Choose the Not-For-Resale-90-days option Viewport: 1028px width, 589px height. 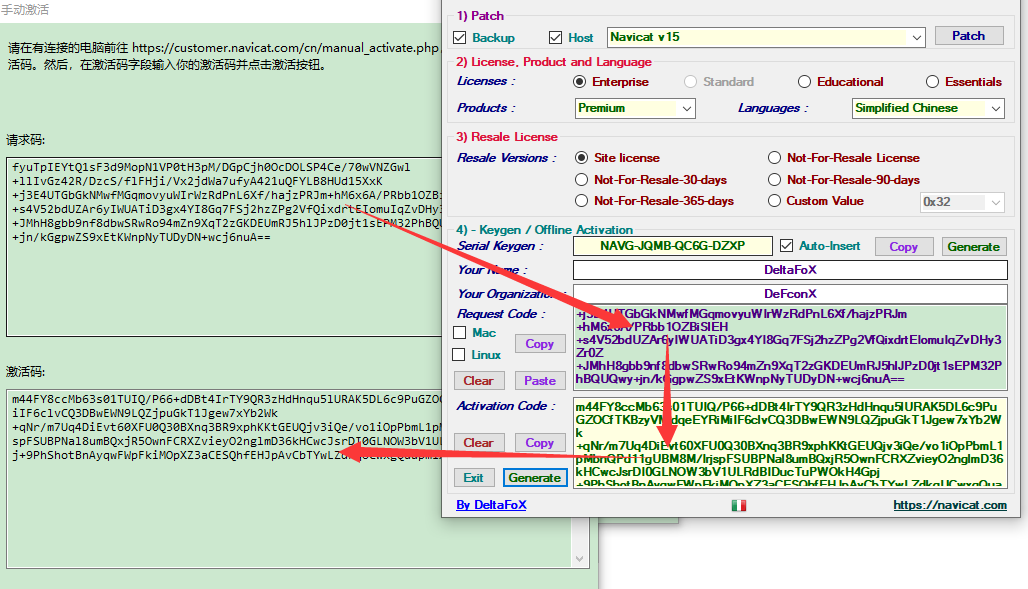click(774, 180)
